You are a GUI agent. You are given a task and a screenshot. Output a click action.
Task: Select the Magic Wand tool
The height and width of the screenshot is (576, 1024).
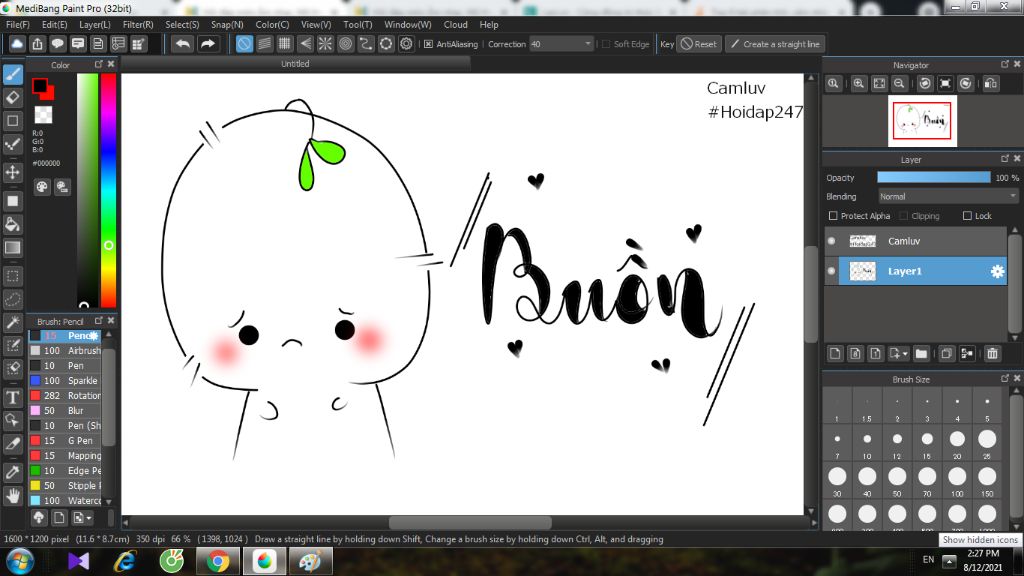pos(13,323)
